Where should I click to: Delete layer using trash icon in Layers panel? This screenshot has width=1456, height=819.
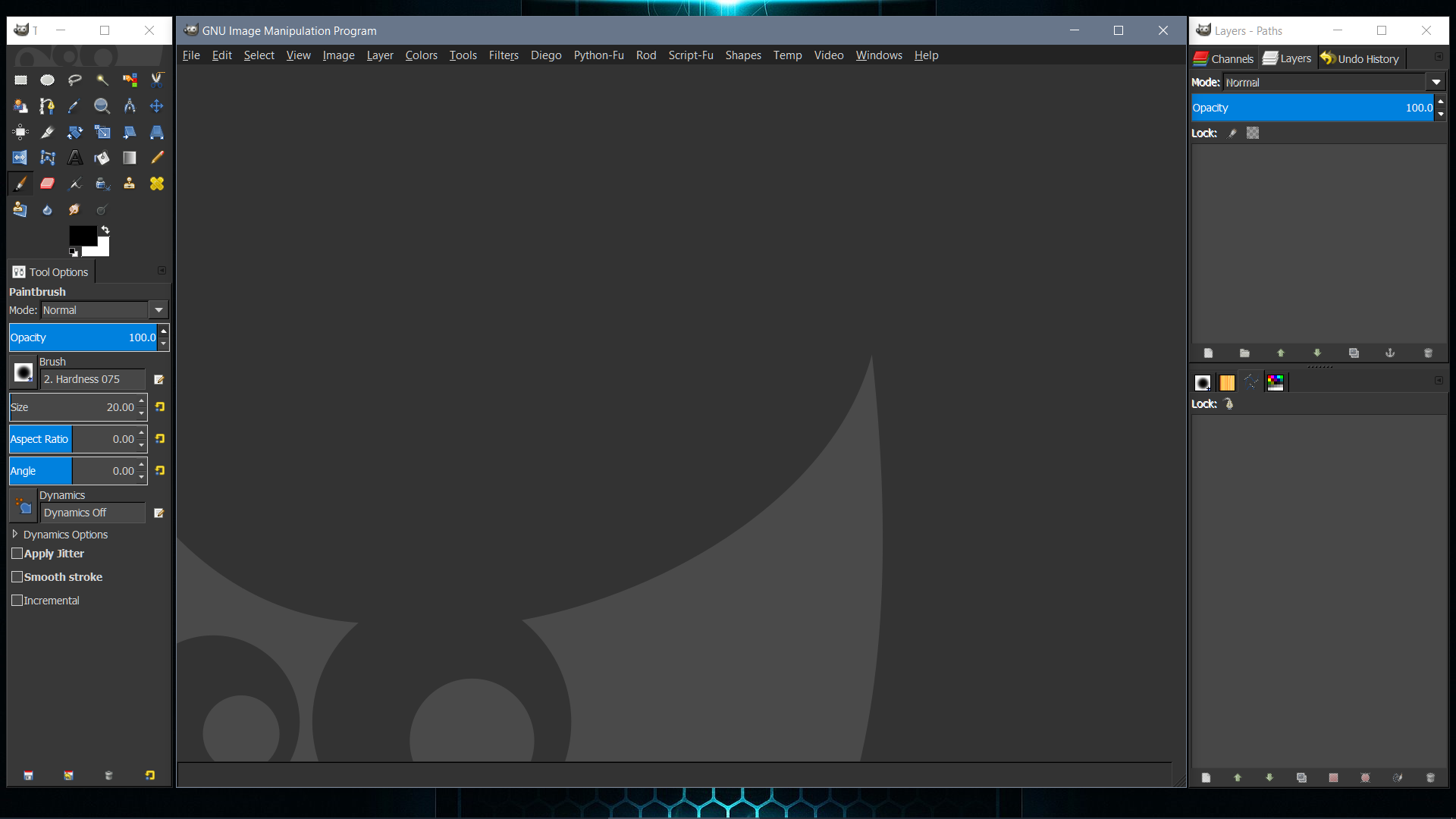1428,353
